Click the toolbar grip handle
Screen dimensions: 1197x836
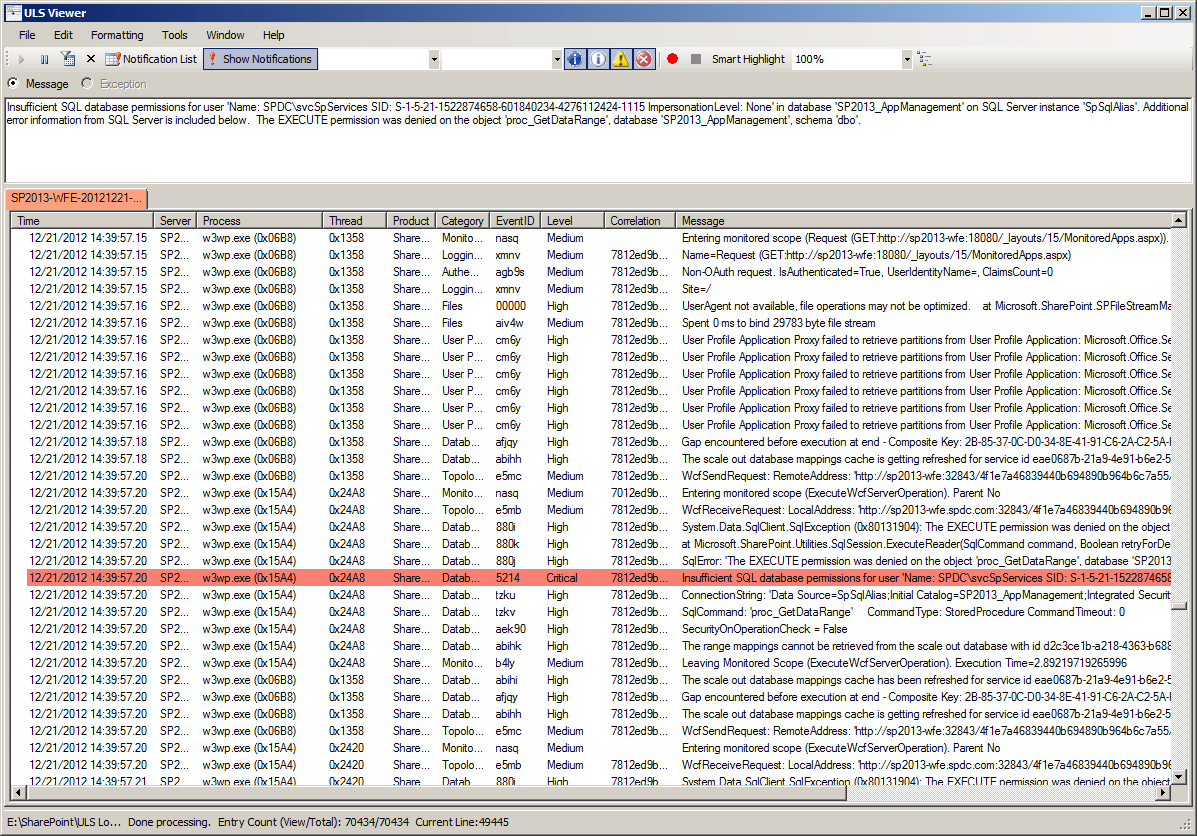[x=8, y=59]
